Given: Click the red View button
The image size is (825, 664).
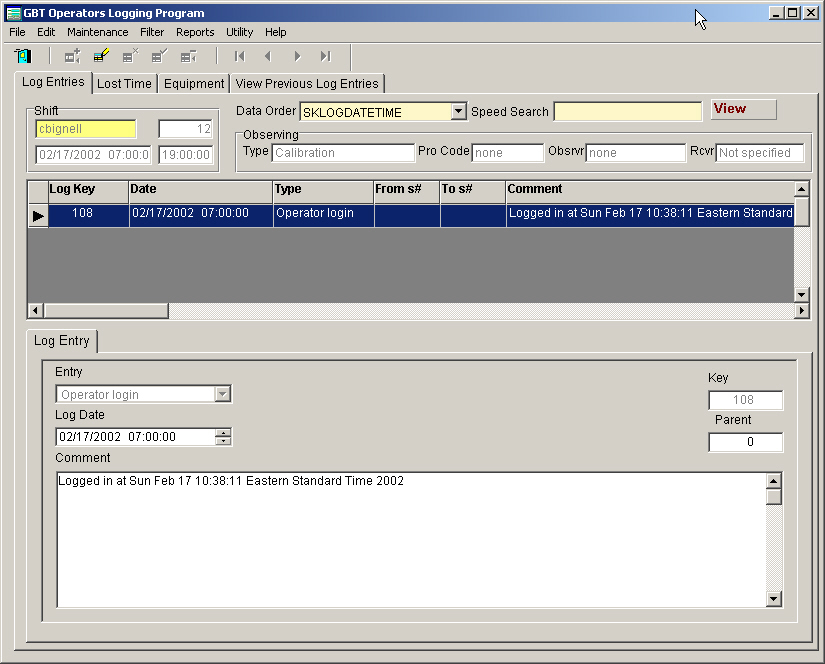Looking at the screenshot, I should click(x=743, y=109).
